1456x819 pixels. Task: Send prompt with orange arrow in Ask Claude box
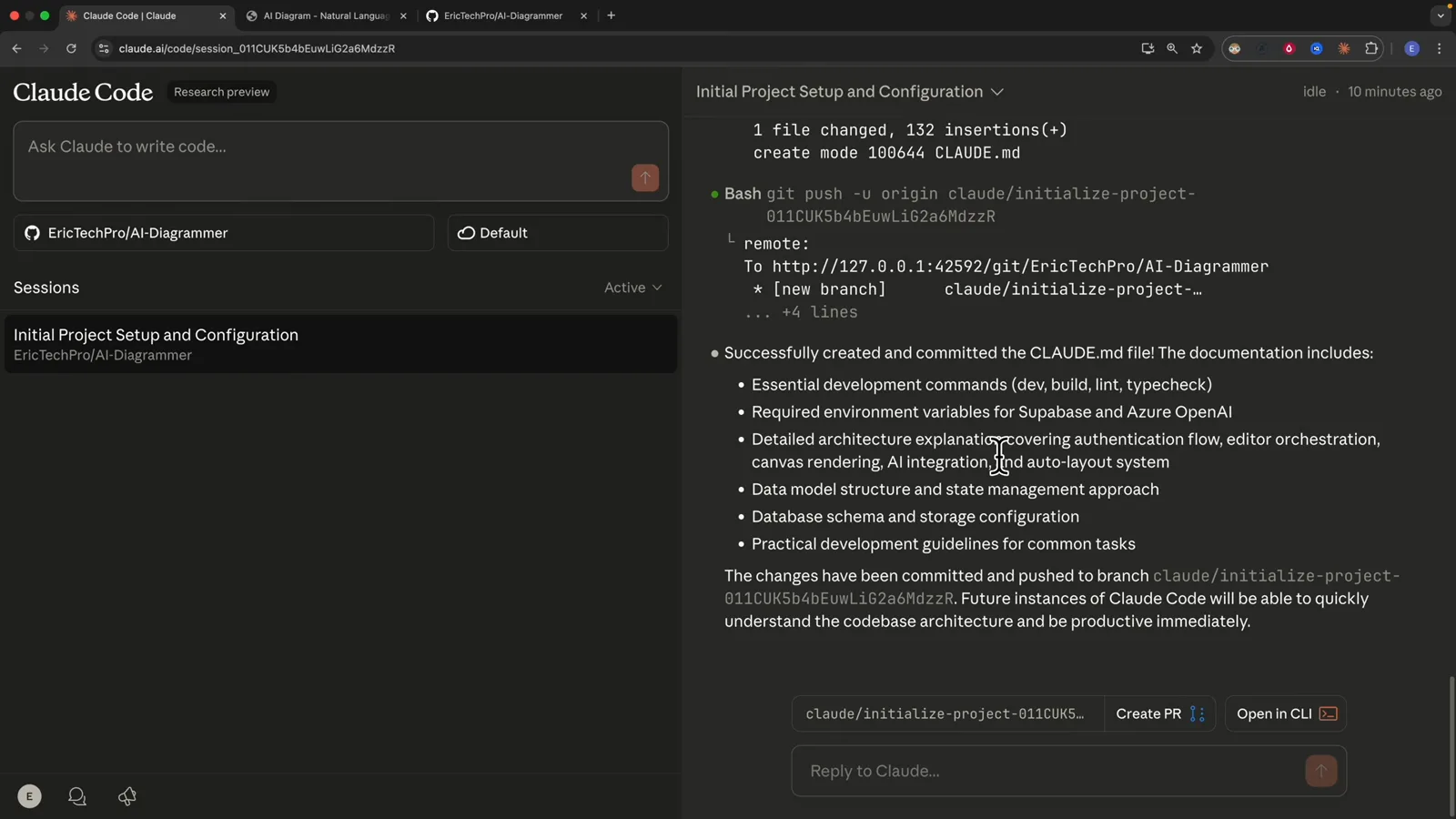coord(645,177)
